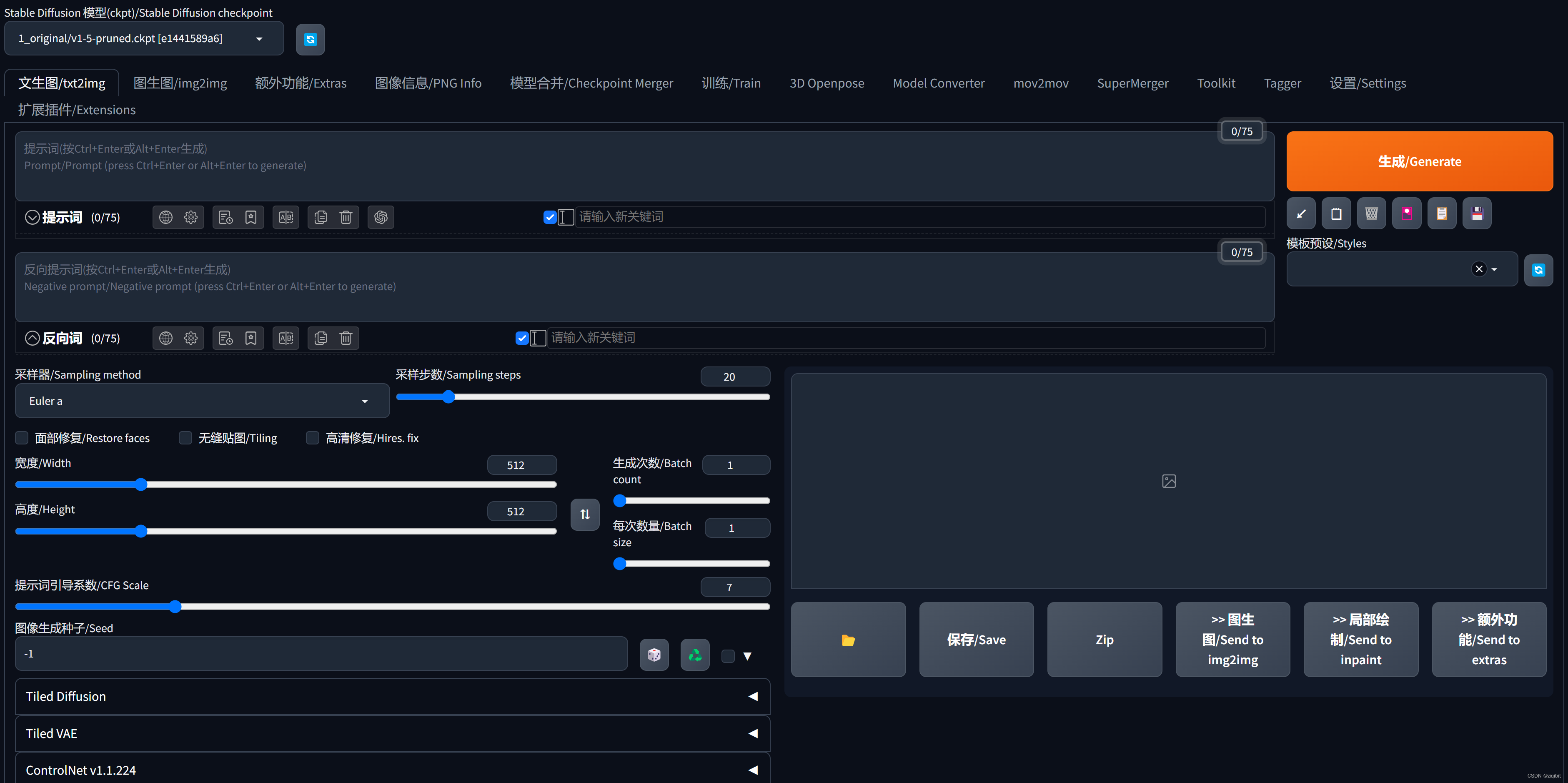Enable 高清修复/Hires. fix checkbox
1568x783 pixels.
[x=312, y=438]
